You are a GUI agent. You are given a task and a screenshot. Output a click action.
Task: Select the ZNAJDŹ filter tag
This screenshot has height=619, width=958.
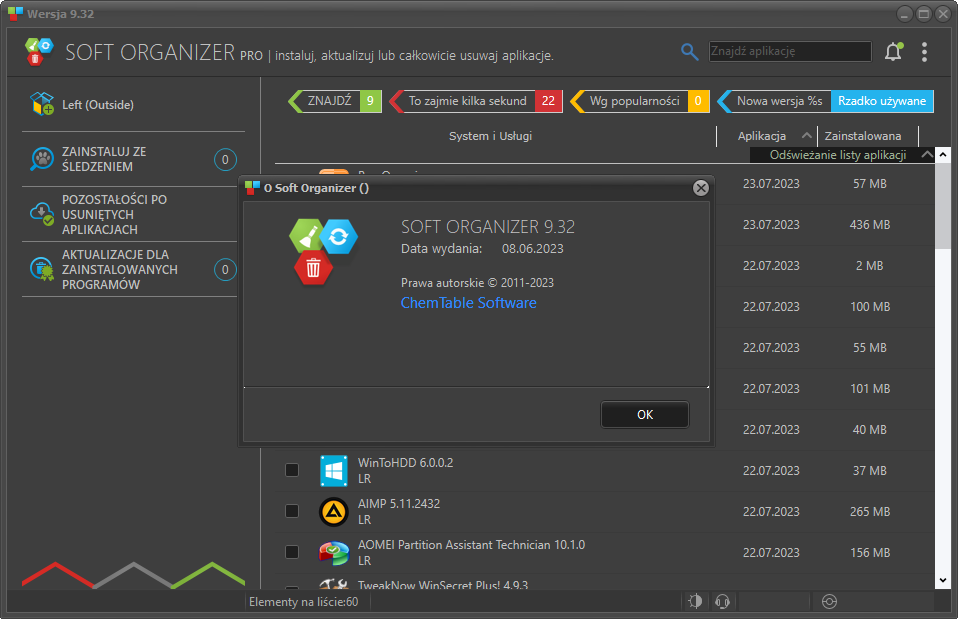point(334,101)
